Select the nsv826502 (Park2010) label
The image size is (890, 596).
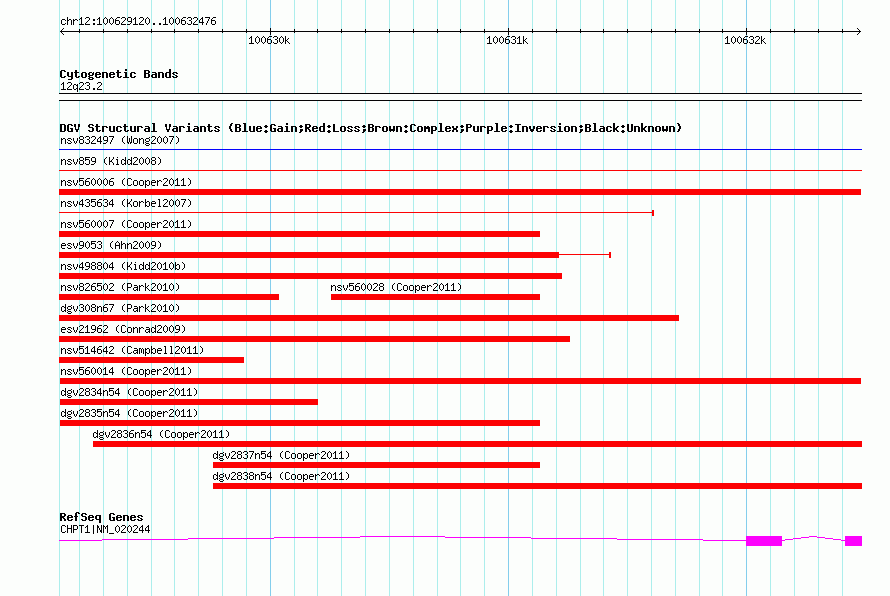[x=120, y=287]
